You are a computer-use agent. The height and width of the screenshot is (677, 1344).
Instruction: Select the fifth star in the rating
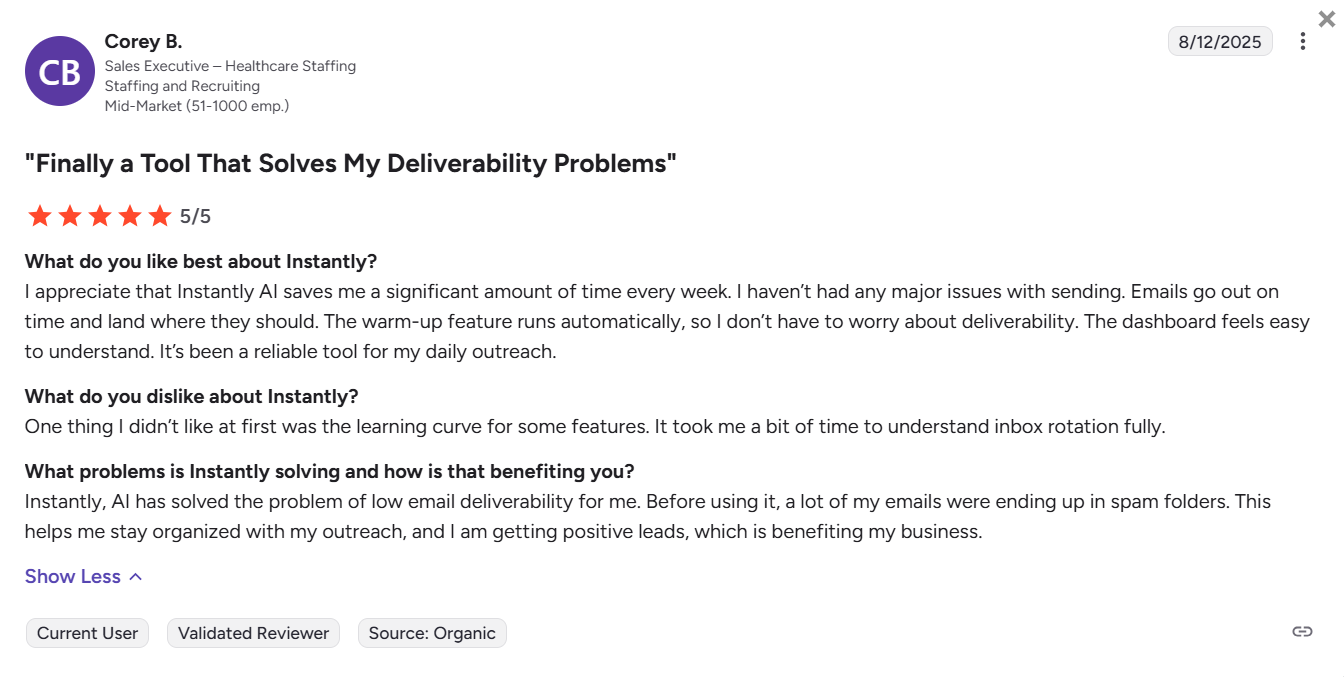[159, 215]
